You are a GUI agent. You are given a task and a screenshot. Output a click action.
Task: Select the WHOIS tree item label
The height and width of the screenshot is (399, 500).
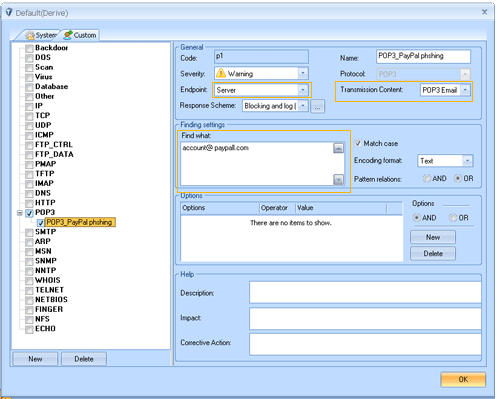point(48,280)
